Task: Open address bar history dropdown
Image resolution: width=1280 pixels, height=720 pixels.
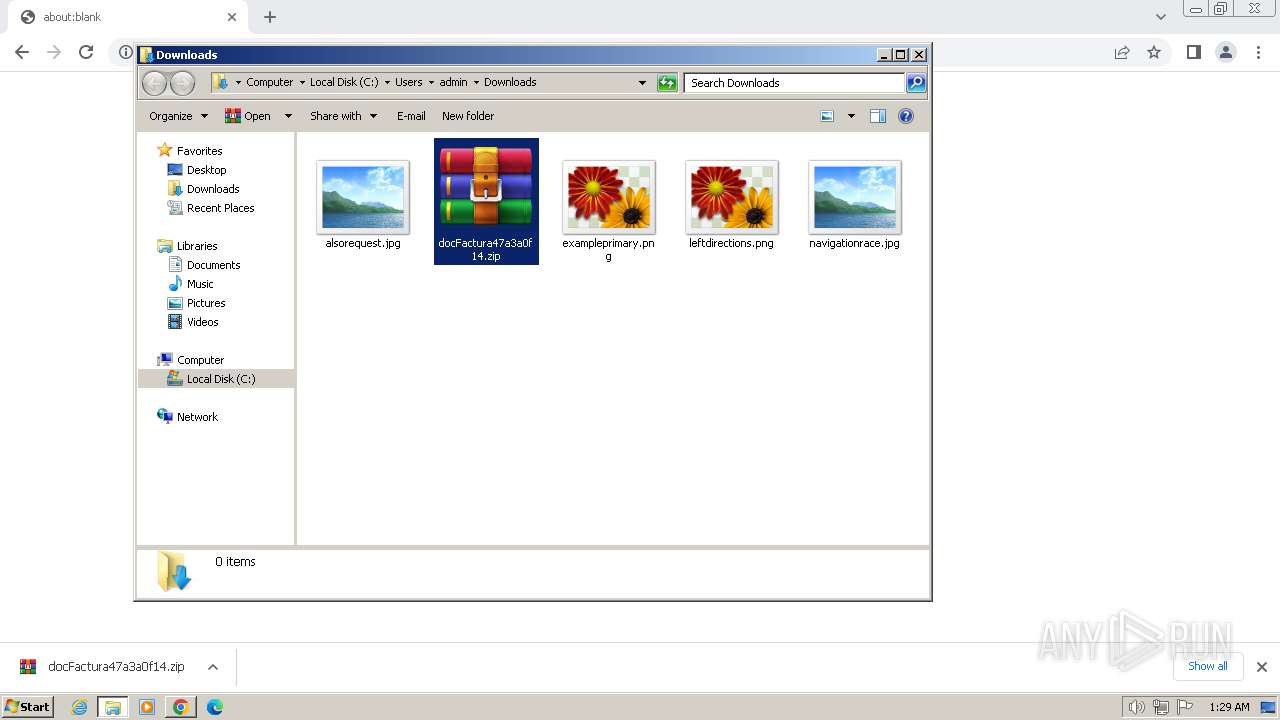Action: (x=642, y=83)
